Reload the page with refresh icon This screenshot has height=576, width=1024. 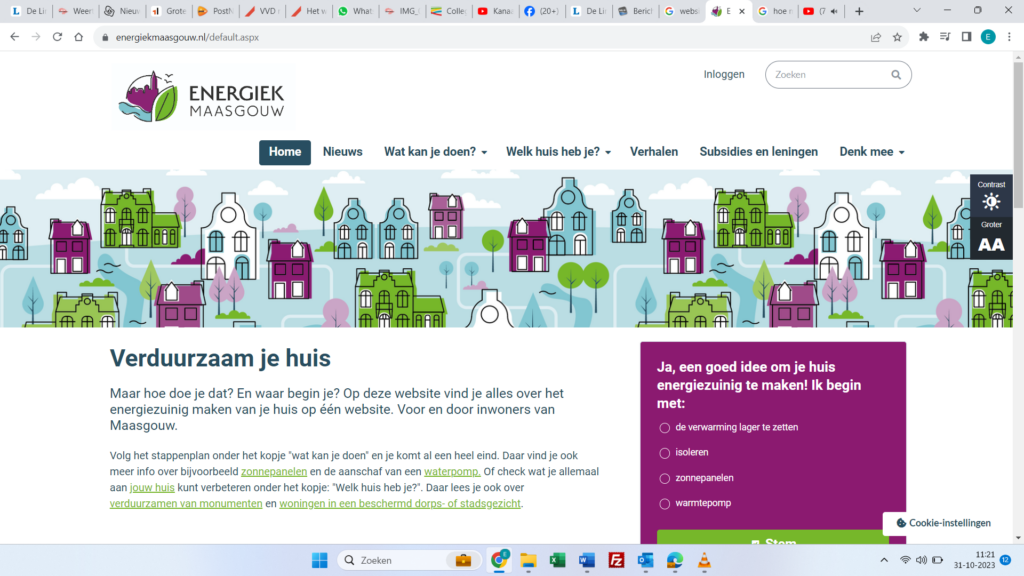tap(57, 37)
